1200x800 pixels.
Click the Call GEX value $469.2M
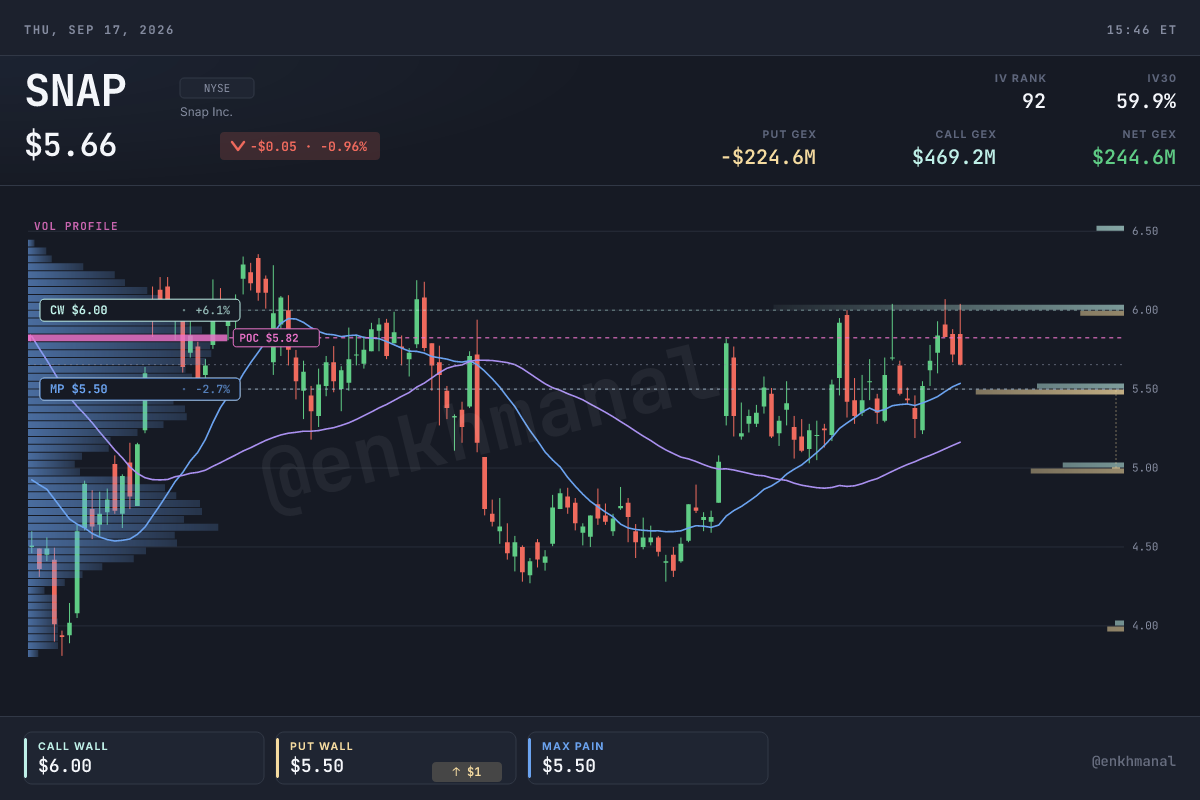(x=954, y=157)
